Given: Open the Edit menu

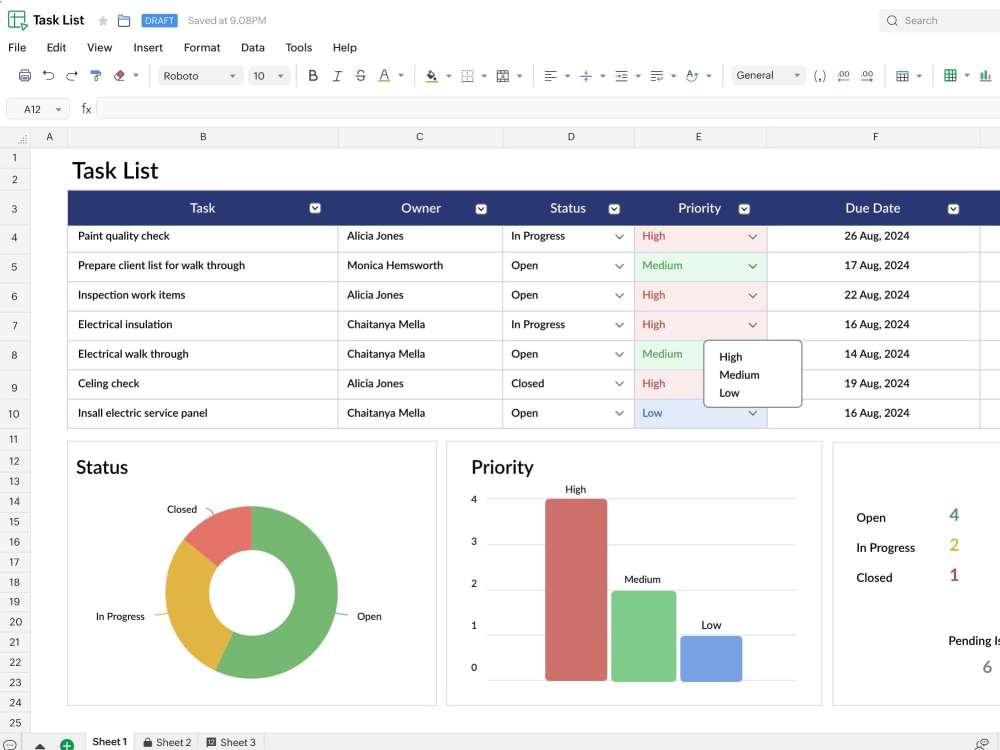Looking at the screenshot, I should point(56,48).
